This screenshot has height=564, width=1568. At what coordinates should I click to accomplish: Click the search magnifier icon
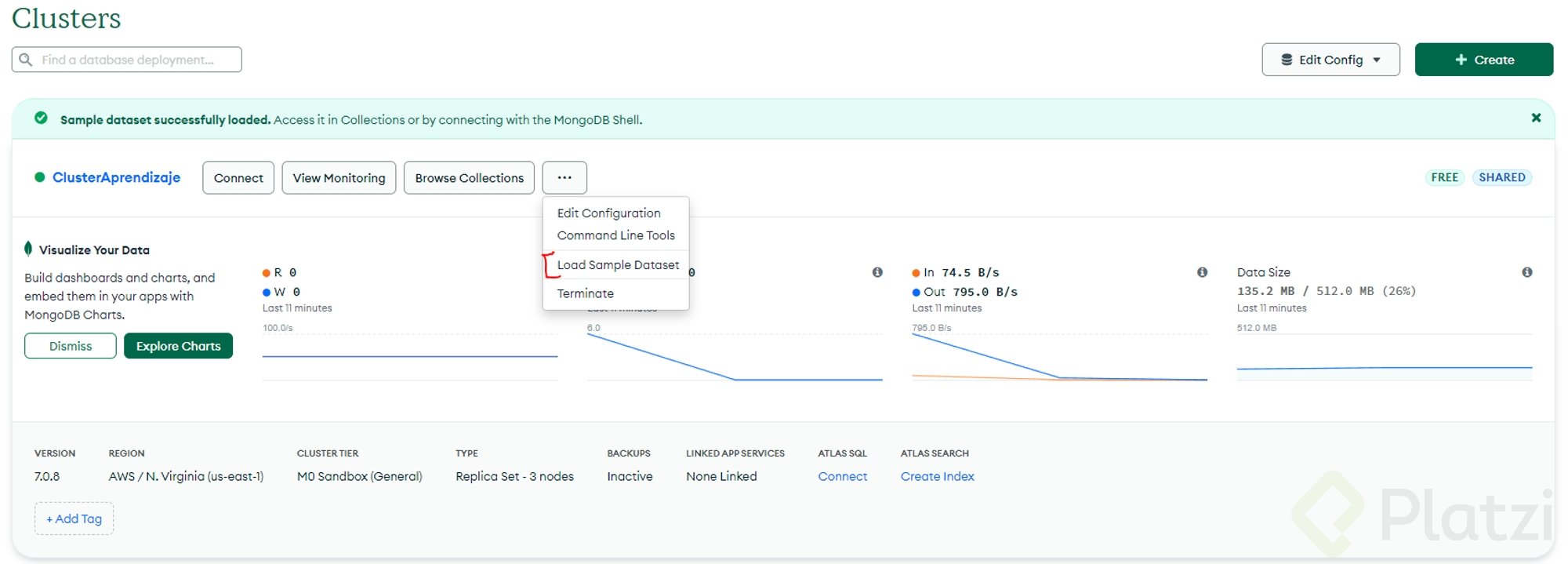click(26, 60)
